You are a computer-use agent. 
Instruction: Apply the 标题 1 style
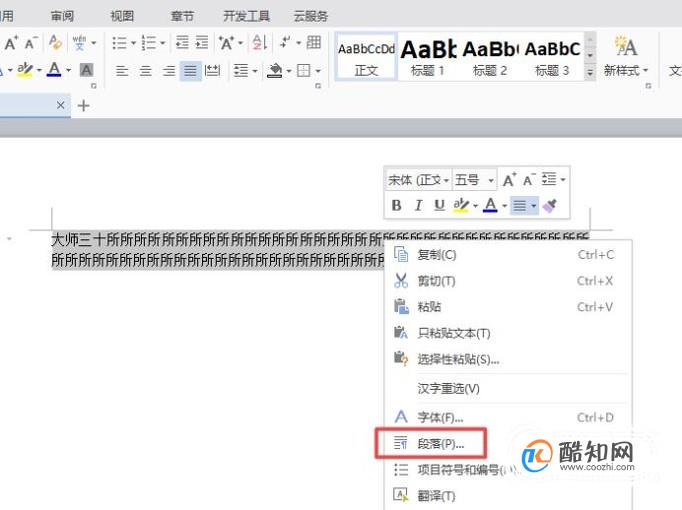428,57
